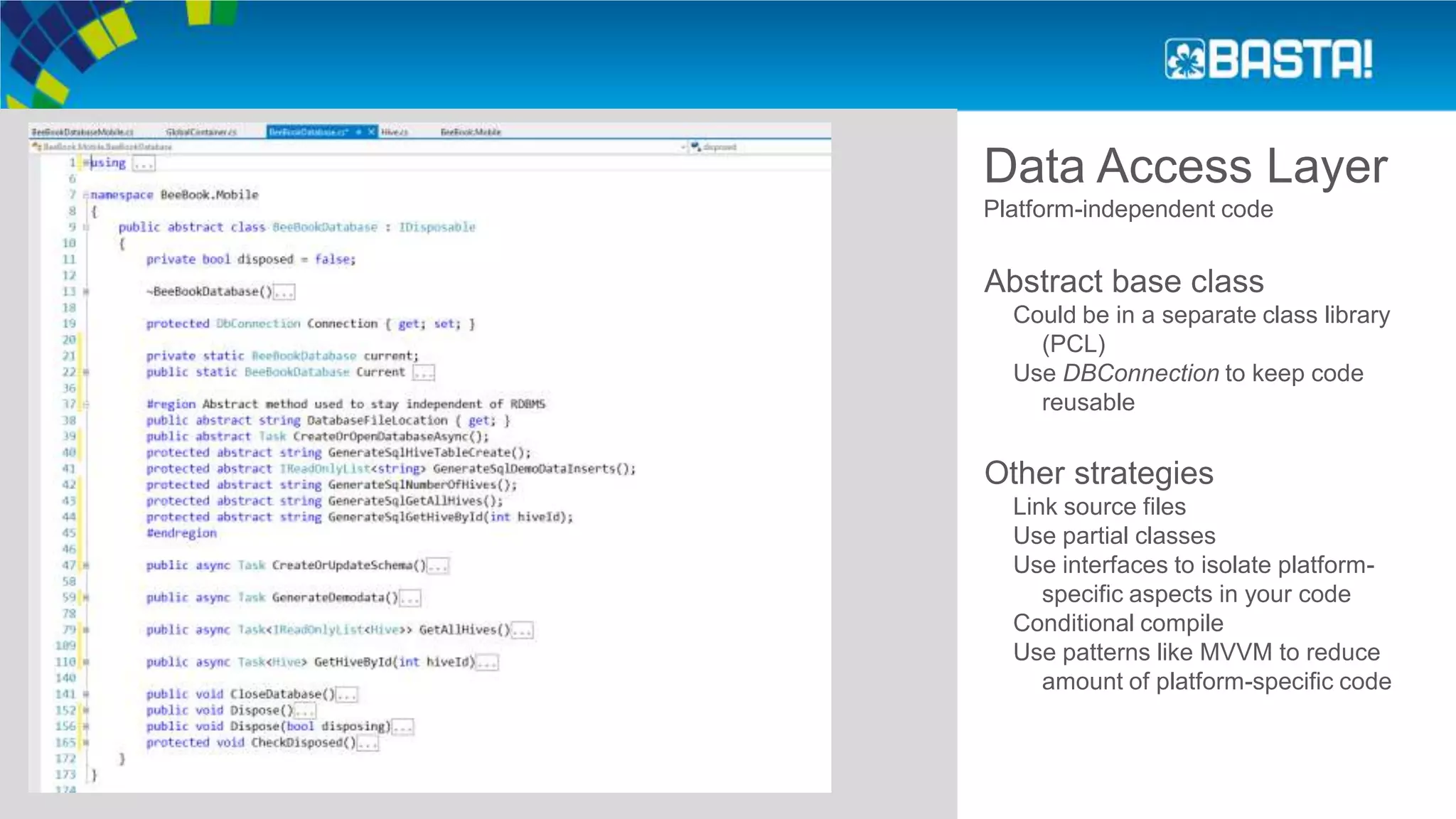
Task: Collapse the BeeBook.Mobile namespace outline
Action: click(x=86, y=195)
